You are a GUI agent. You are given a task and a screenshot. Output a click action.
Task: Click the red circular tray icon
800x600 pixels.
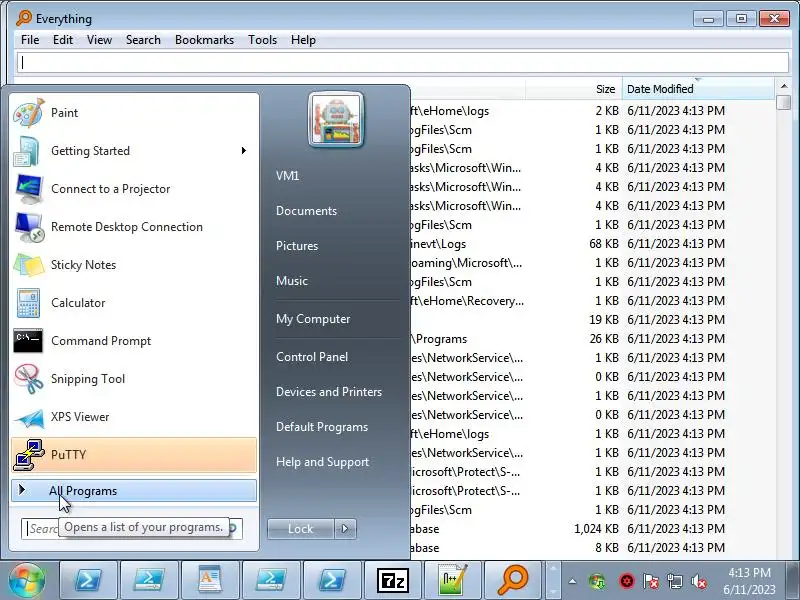click(627, 581)
